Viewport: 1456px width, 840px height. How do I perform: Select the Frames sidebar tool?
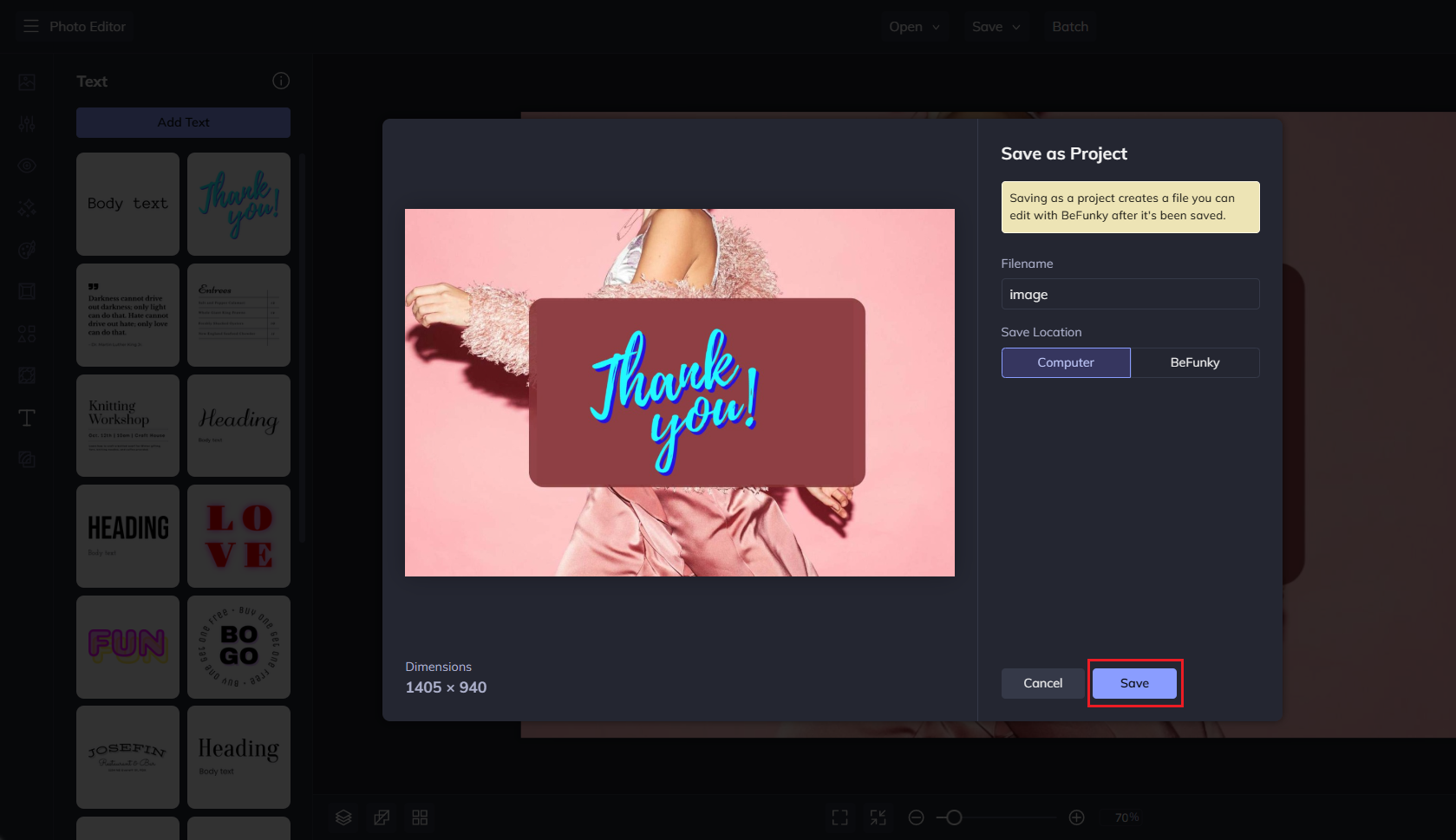coord(27,291)
